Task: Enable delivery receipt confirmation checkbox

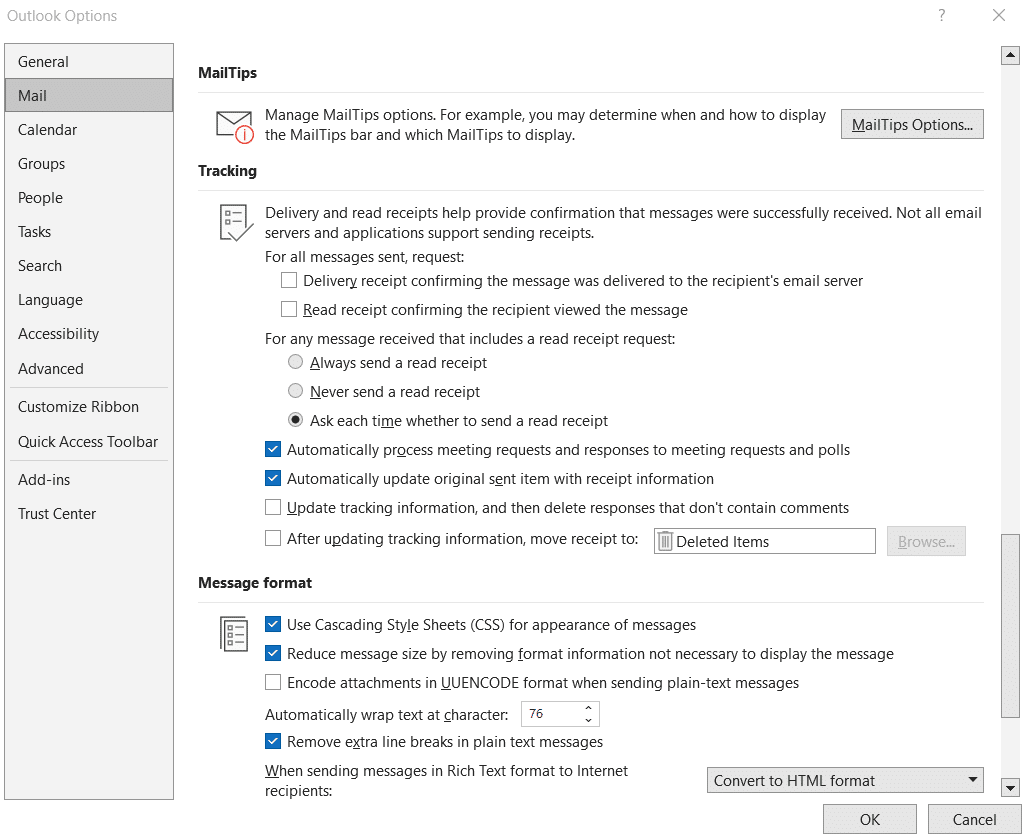Action: [x=289, y=281]
